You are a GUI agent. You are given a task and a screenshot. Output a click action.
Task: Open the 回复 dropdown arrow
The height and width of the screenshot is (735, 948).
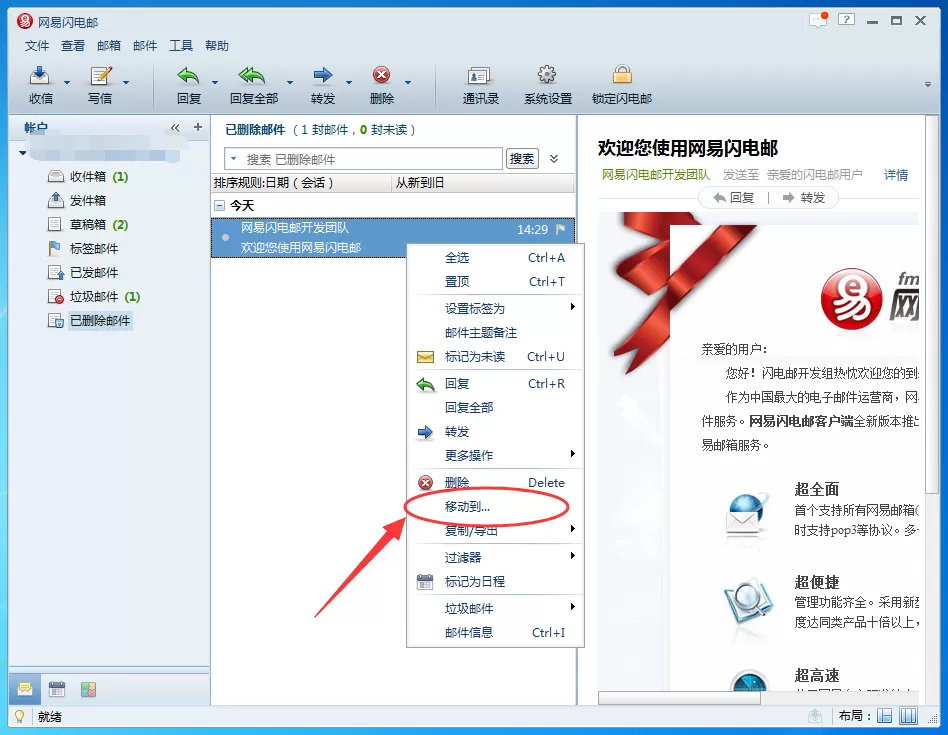point(215,82)
